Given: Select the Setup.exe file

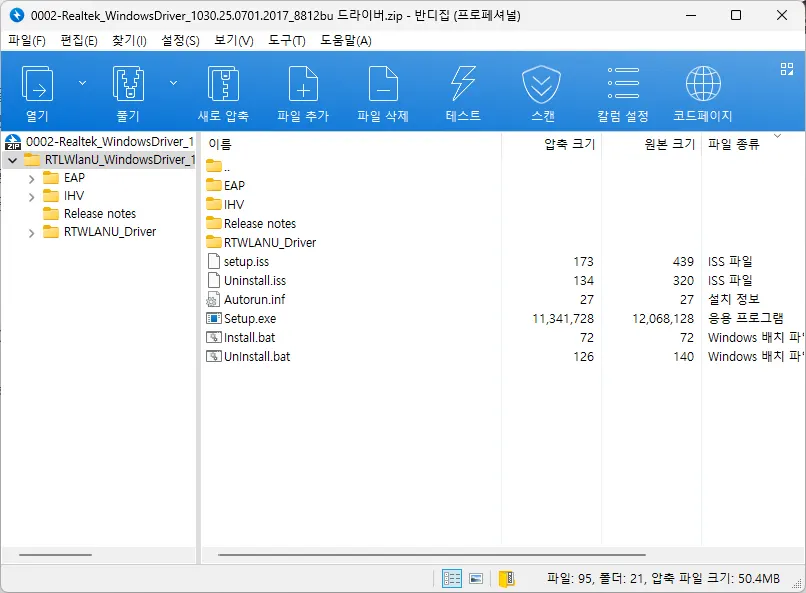Looking at the screenshot, I should click(x=241, y=319).
